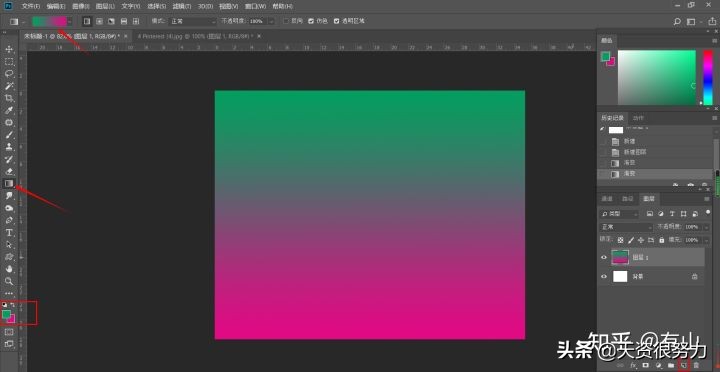Open the layer blend mode dropdown
Viewport: 720px width, 372px height.
click(626, 227)
